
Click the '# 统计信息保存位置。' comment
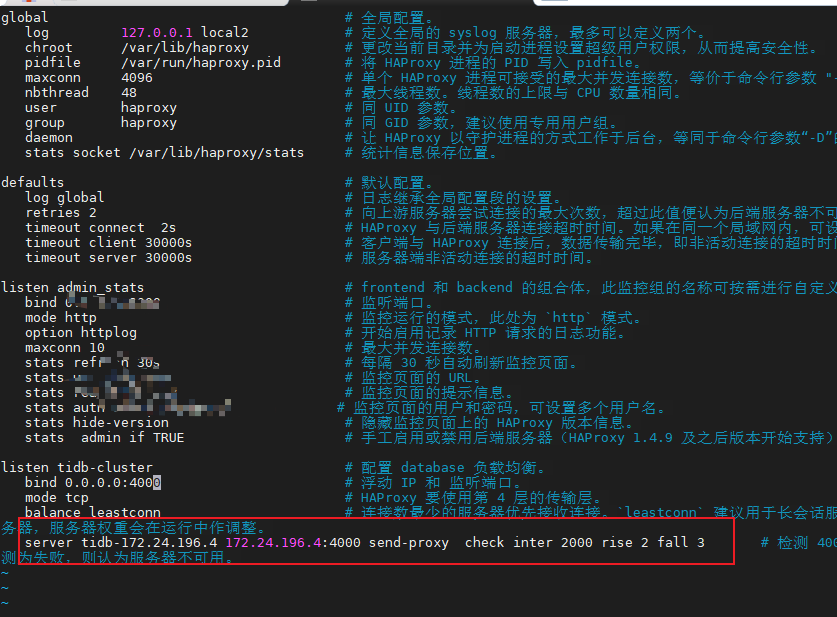[422, 153]
